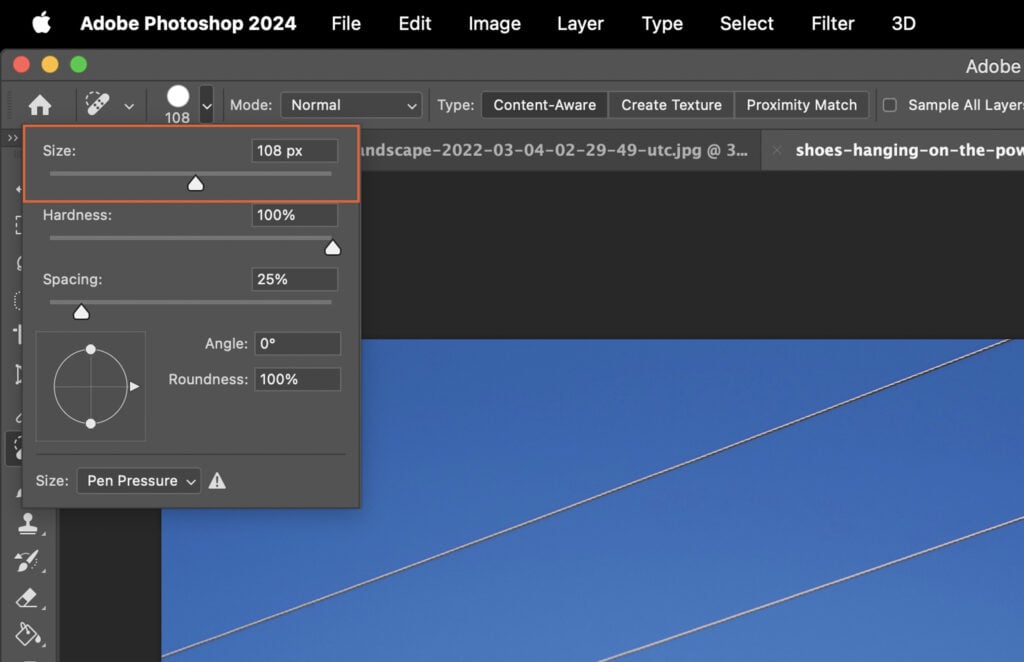Click the Create Texture button
Viewport: 1024px width, 662px height.
click(x=670, y=105)
